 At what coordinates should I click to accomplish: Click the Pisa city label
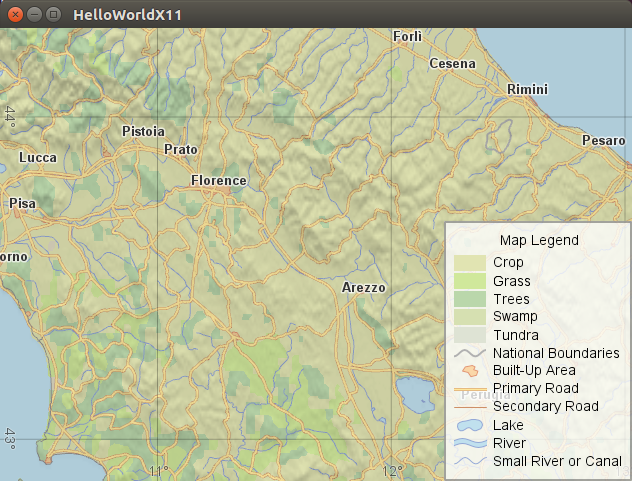[22, 203]
